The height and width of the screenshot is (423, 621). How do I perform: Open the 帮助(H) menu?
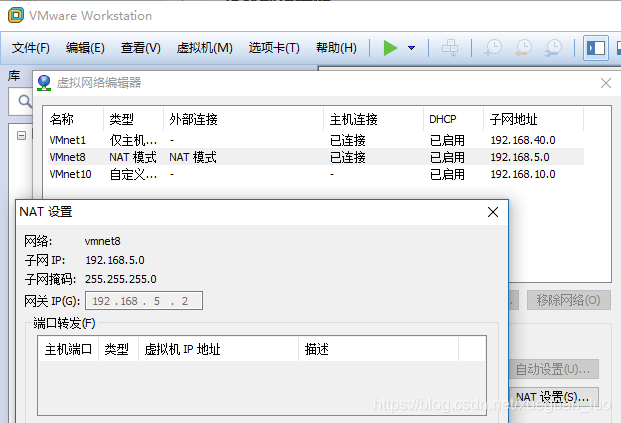(x=336, y=48)
